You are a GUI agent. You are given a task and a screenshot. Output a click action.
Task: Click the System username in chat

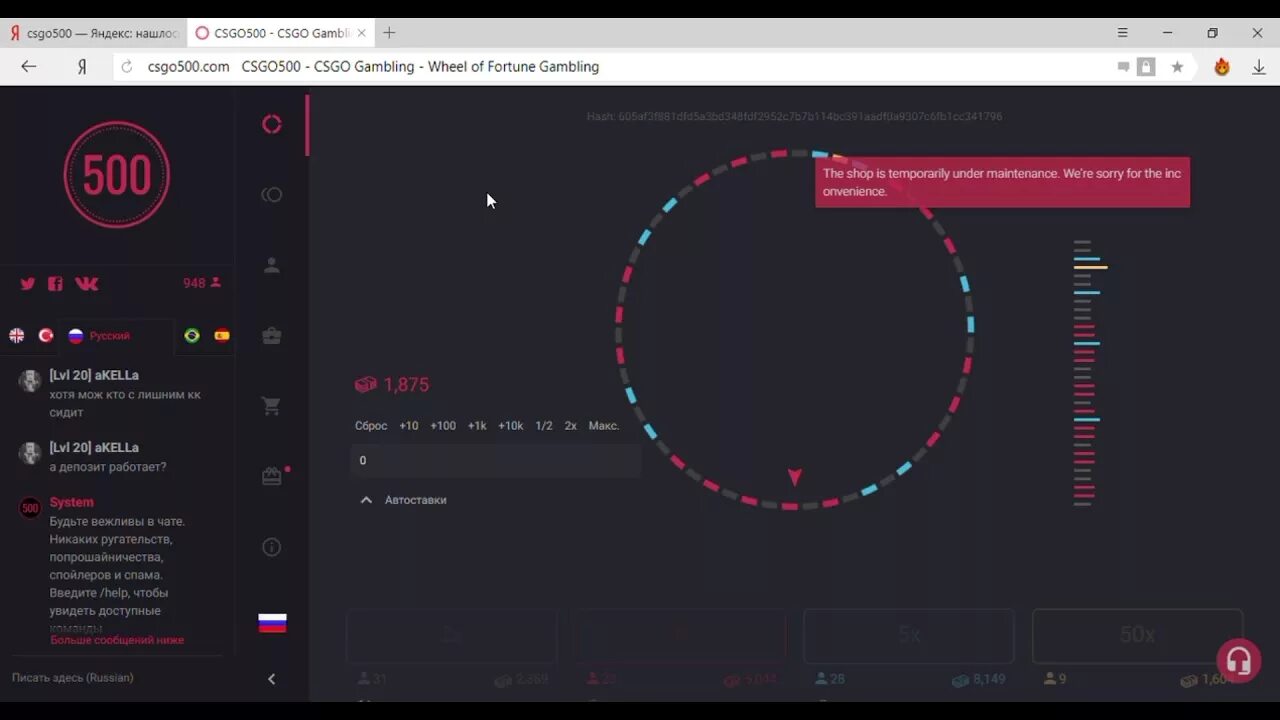point(72,503)
